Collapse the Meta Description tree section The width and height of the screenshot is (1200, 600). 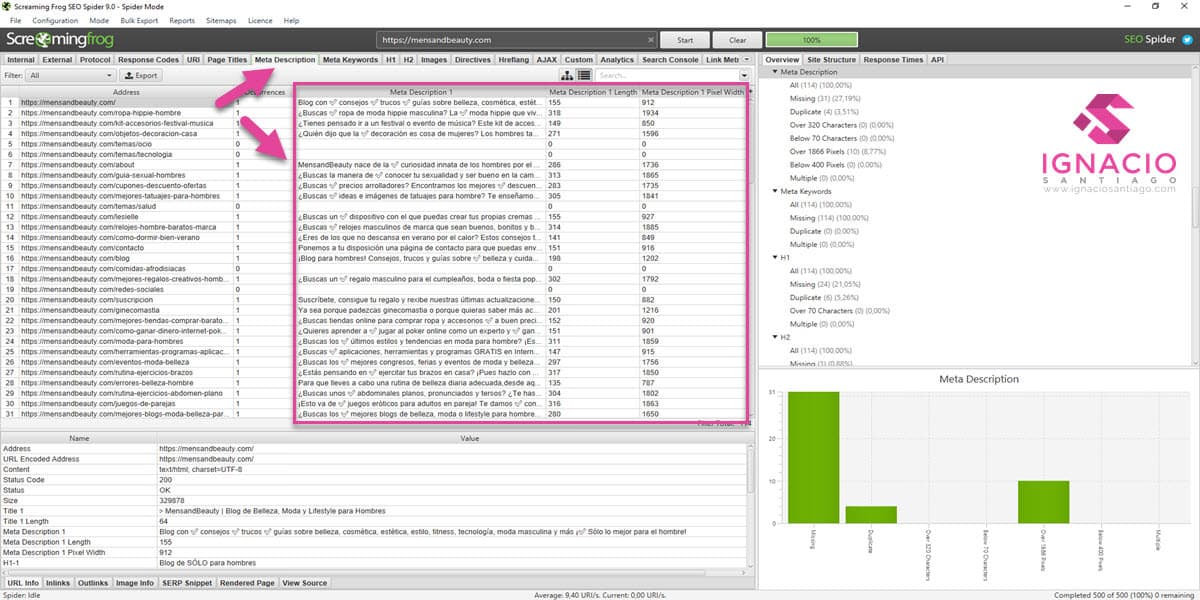pos(773,73)
